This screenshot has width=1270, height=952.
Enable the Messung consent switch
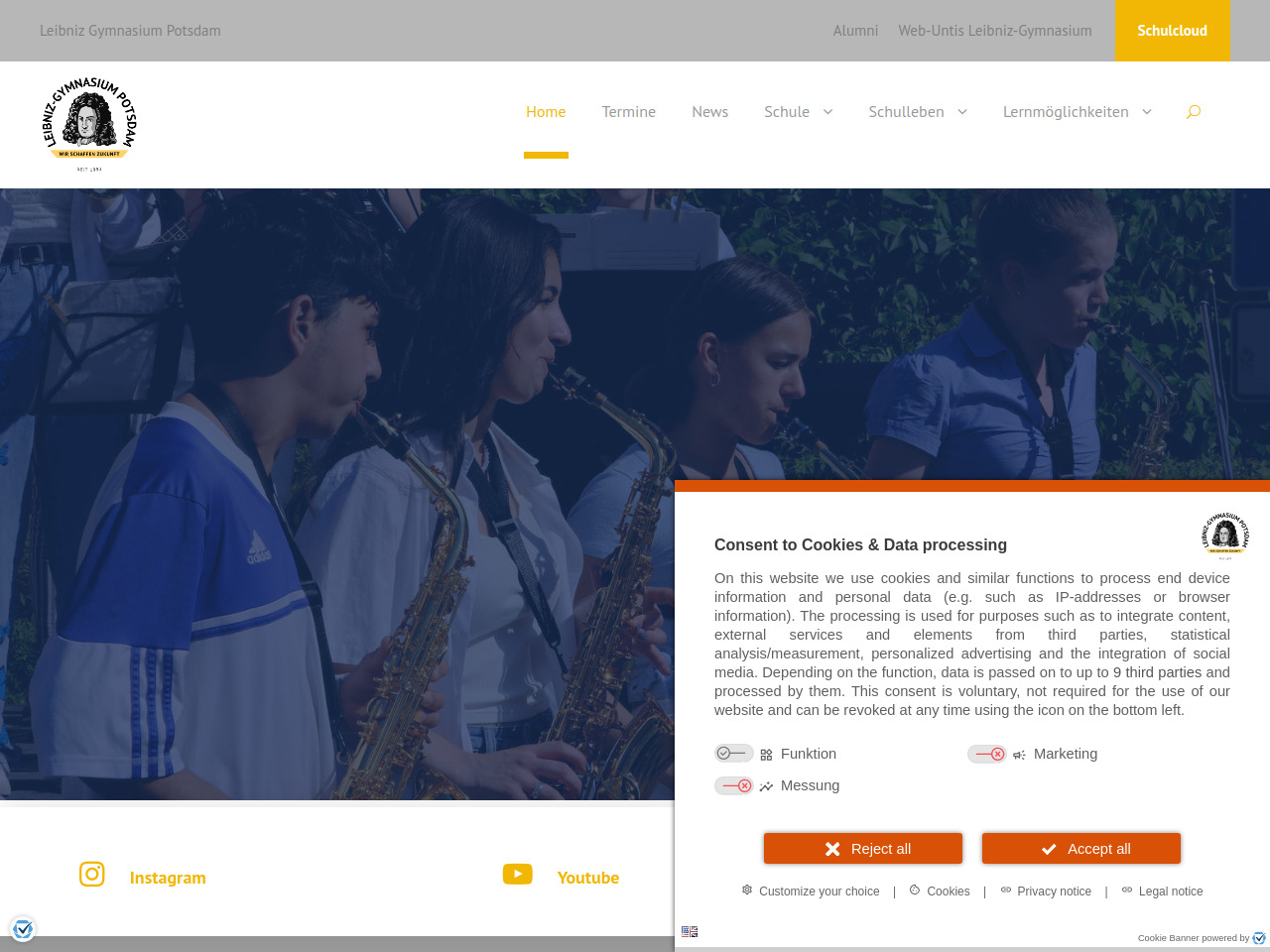pos(734,785)
